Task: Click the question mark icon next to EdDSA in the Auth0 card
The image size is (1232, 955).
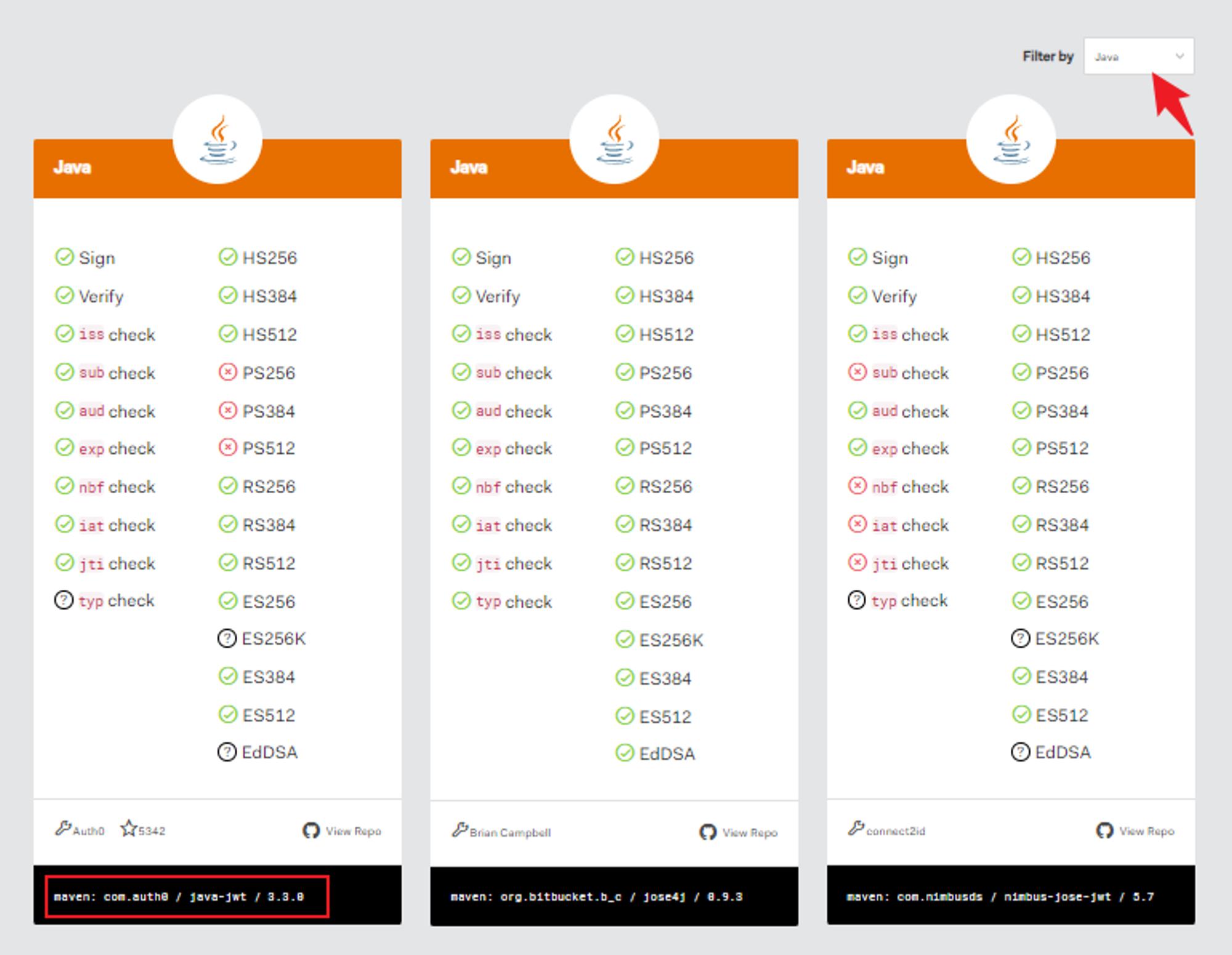Action: (x=227, y=752)
